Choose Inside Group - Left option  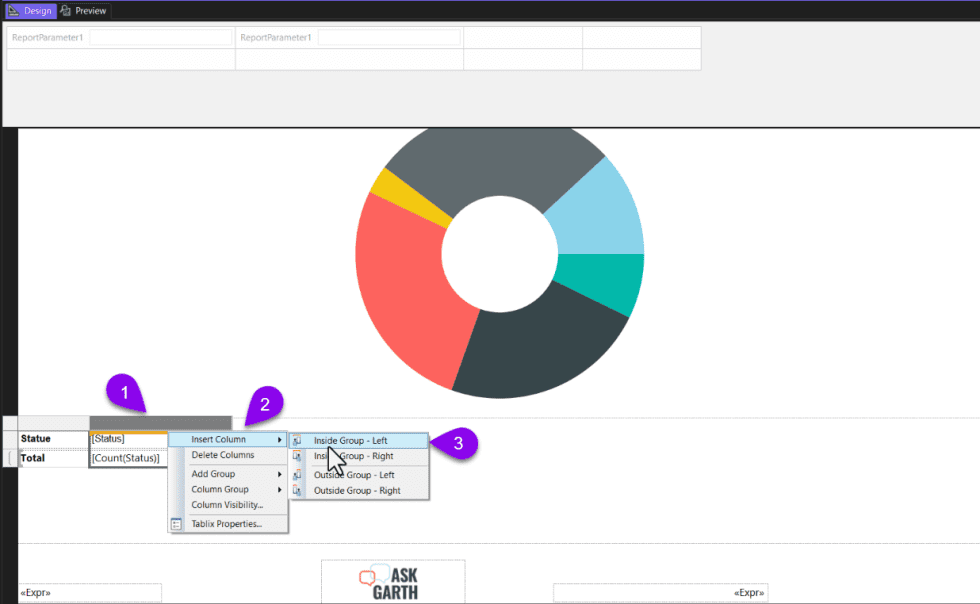pyautogui.click(x=359, y=441)
